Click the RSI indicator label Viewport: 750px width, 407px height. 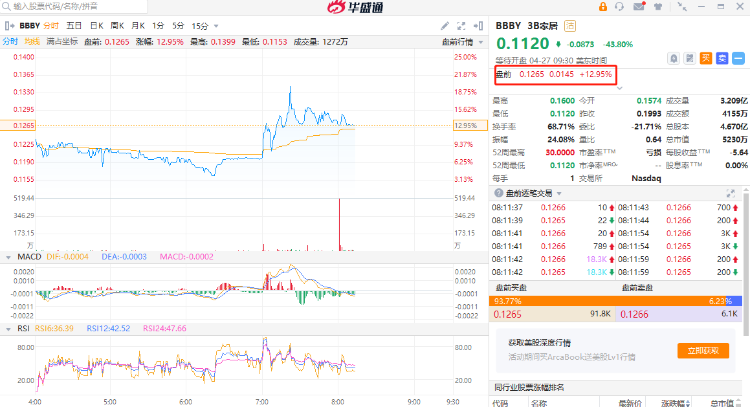[x=23, y=329]
